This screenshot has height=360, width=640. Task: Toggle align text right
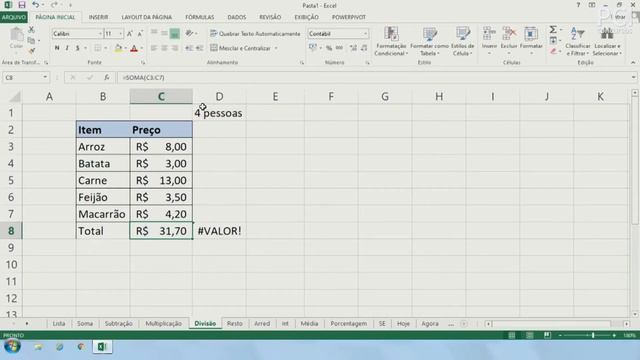click(x=175, y=48)
